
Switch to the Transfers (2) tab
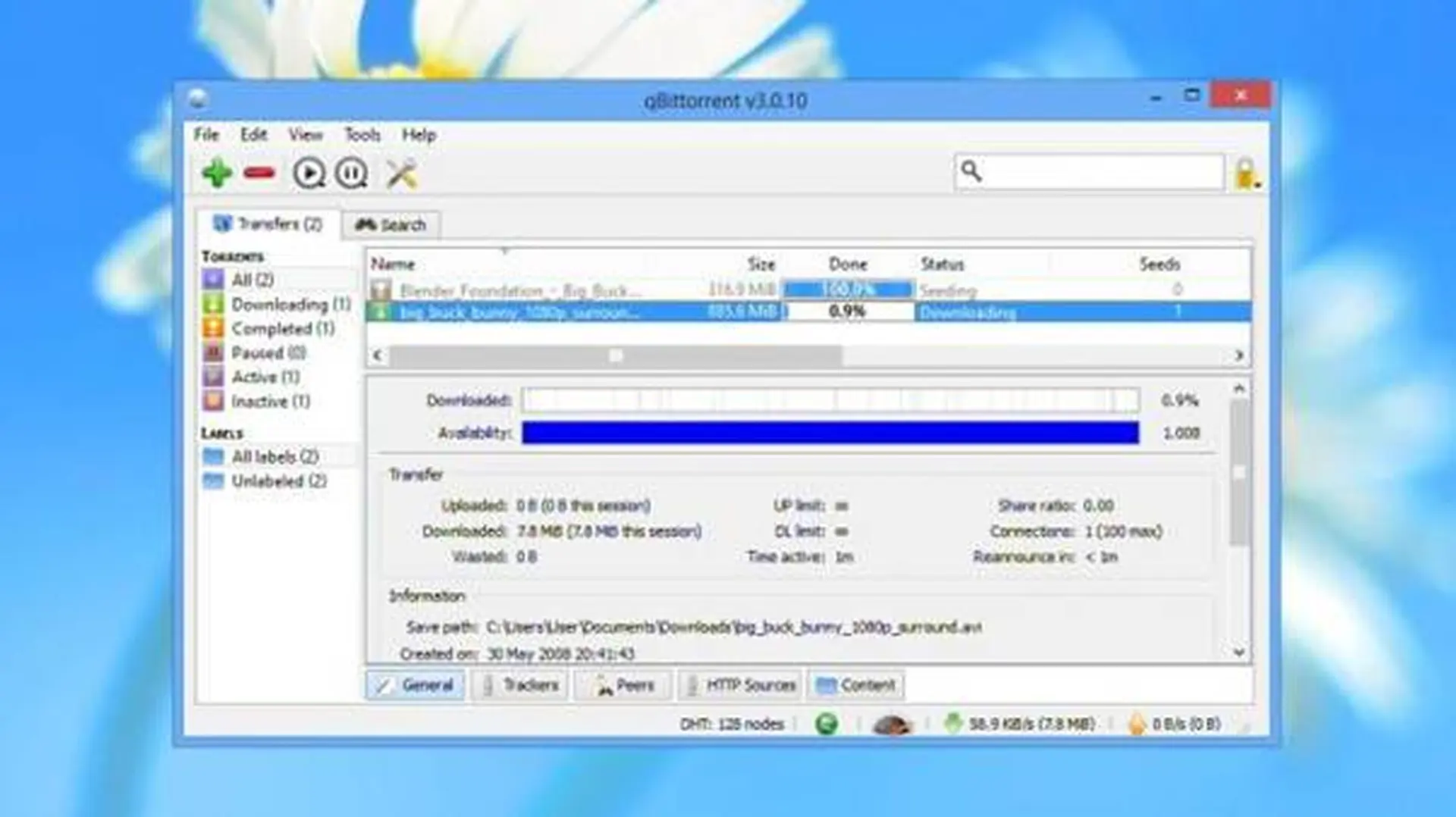coord(268,224)
